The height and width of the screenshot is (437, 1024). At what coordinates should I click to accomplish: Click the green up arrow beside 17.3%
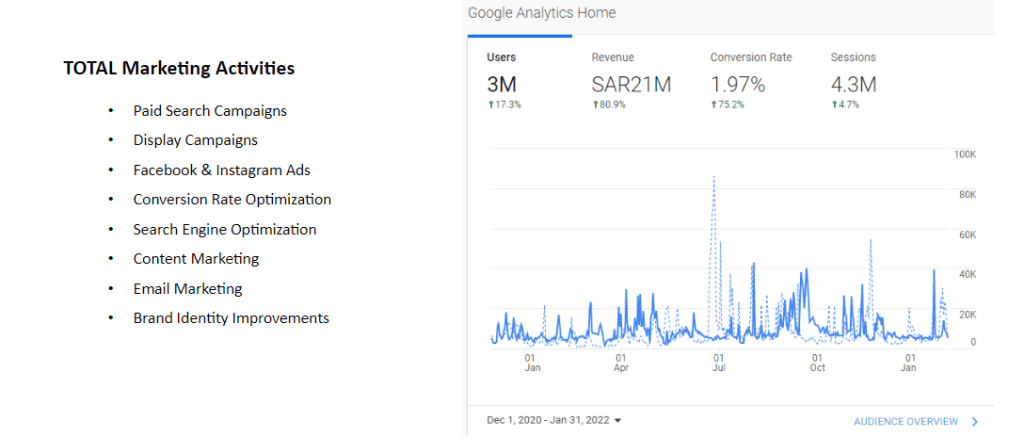(490, 104)
